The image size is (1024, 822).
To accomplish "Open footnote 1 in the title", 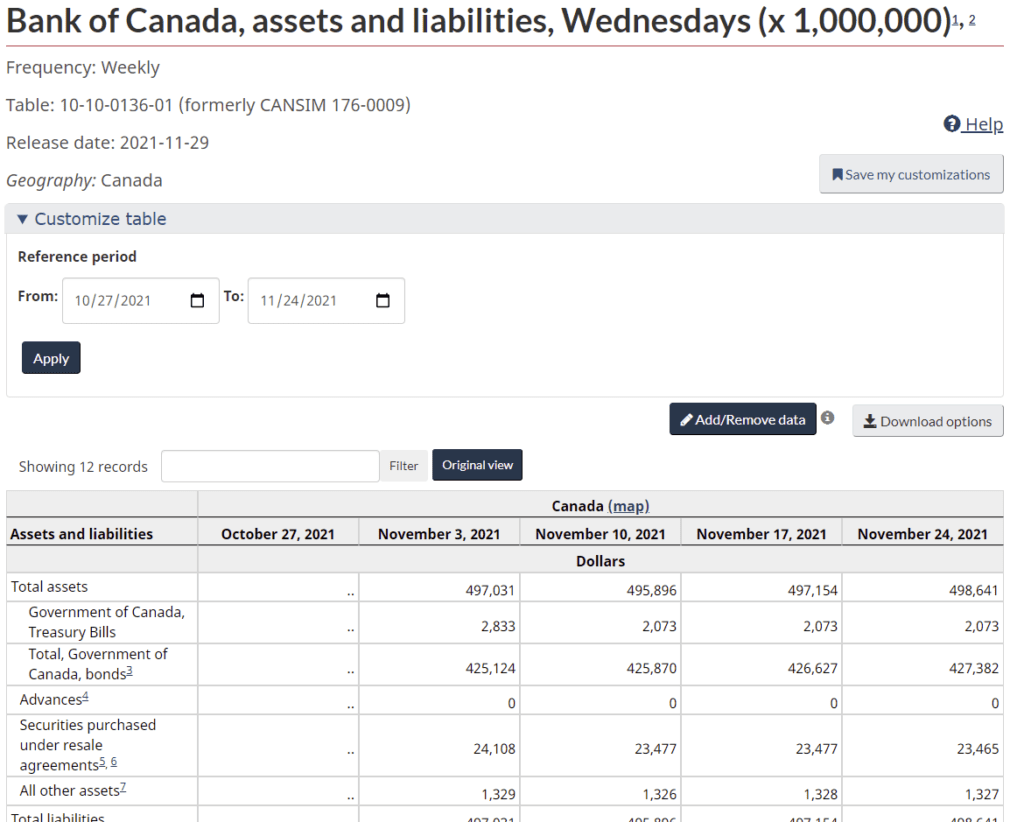I will pos(955,20).
